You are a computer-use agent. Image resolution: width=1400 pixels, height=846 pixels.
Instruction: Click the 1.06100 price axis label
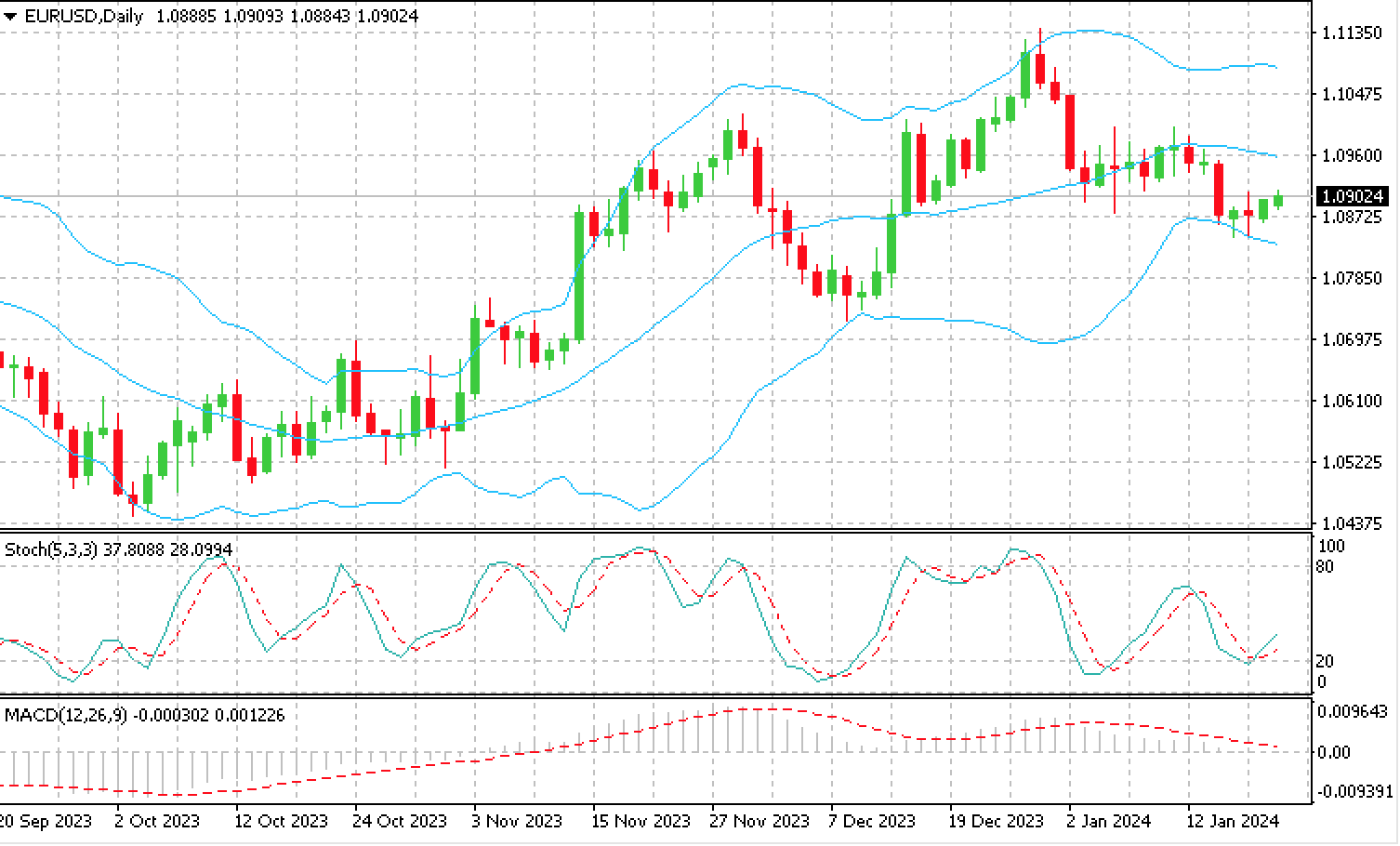click(x=1351, y=401)
